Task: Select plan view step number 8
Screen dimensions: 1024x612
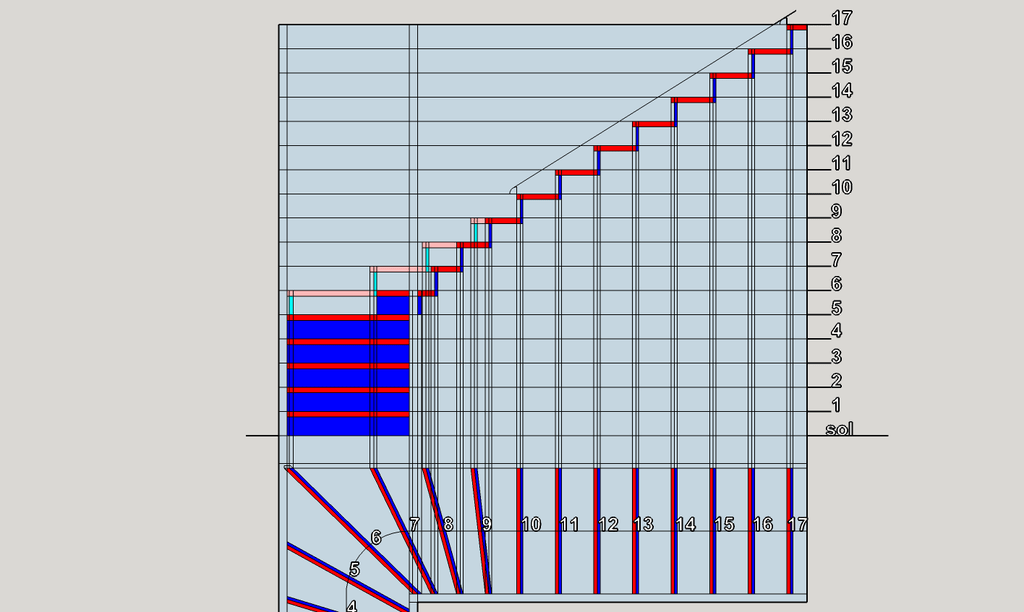Action: coord(448,524)
